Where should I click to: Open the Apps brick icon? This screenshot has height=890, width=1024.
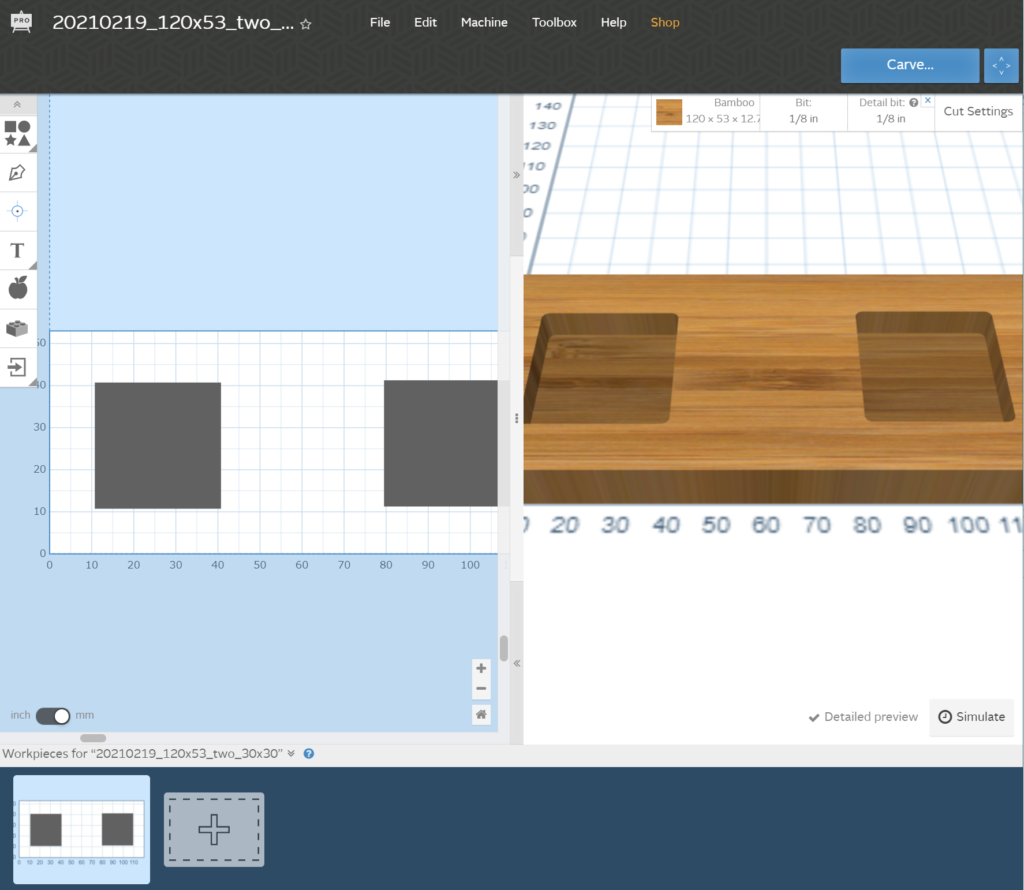[17, 328]
